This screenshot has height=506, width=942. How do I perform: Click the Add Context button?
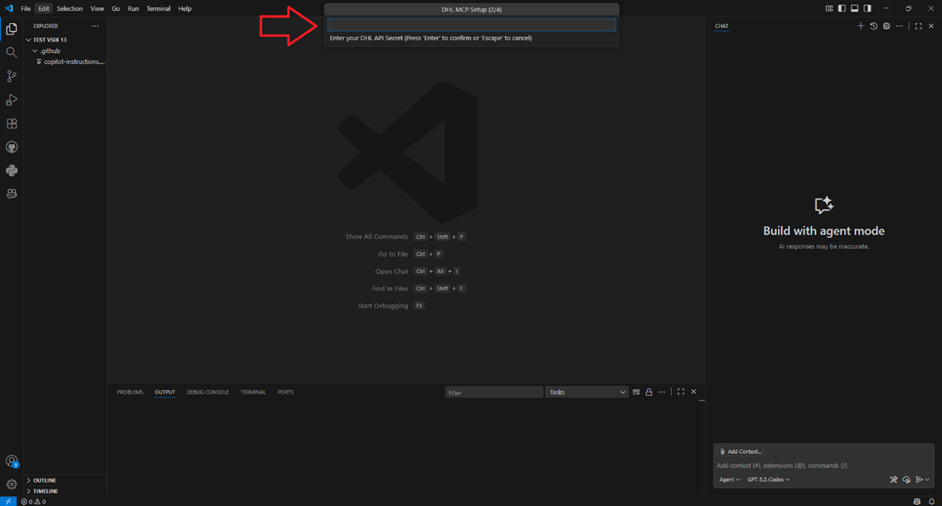[740, 452]
